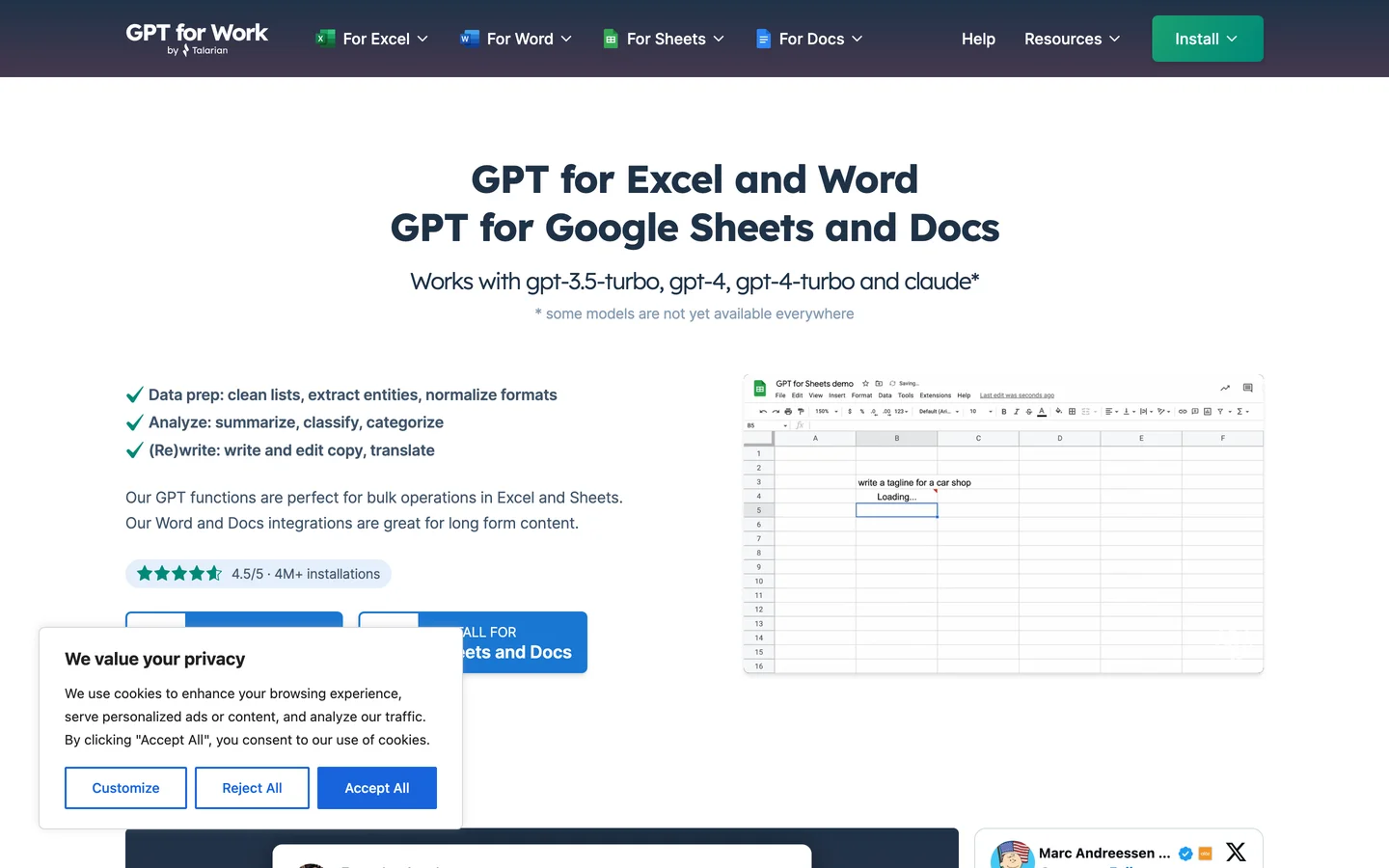The width and height of the screenshot is (1389, 868).
Task: Select column D header in Sheets demo
Action: tap(1060, 438)
